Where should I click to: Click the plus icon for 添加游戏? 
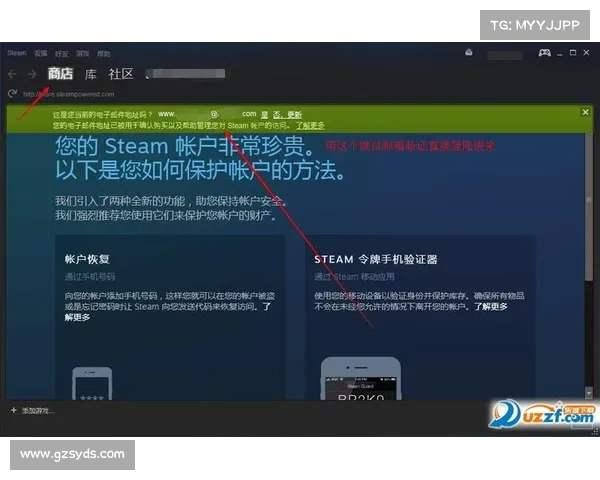click(x=14, y=410)
